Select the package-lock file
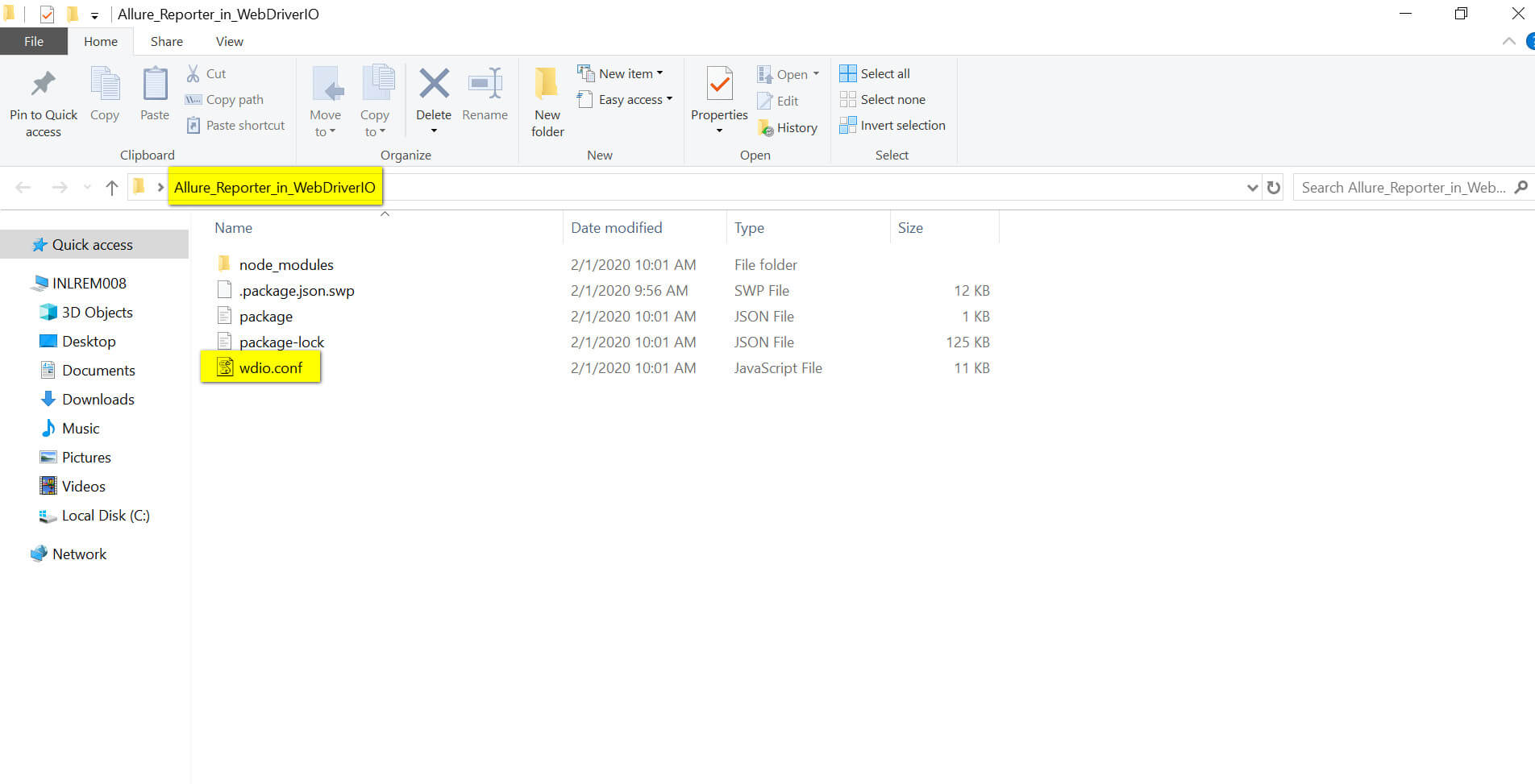 [x=281, y=342]
